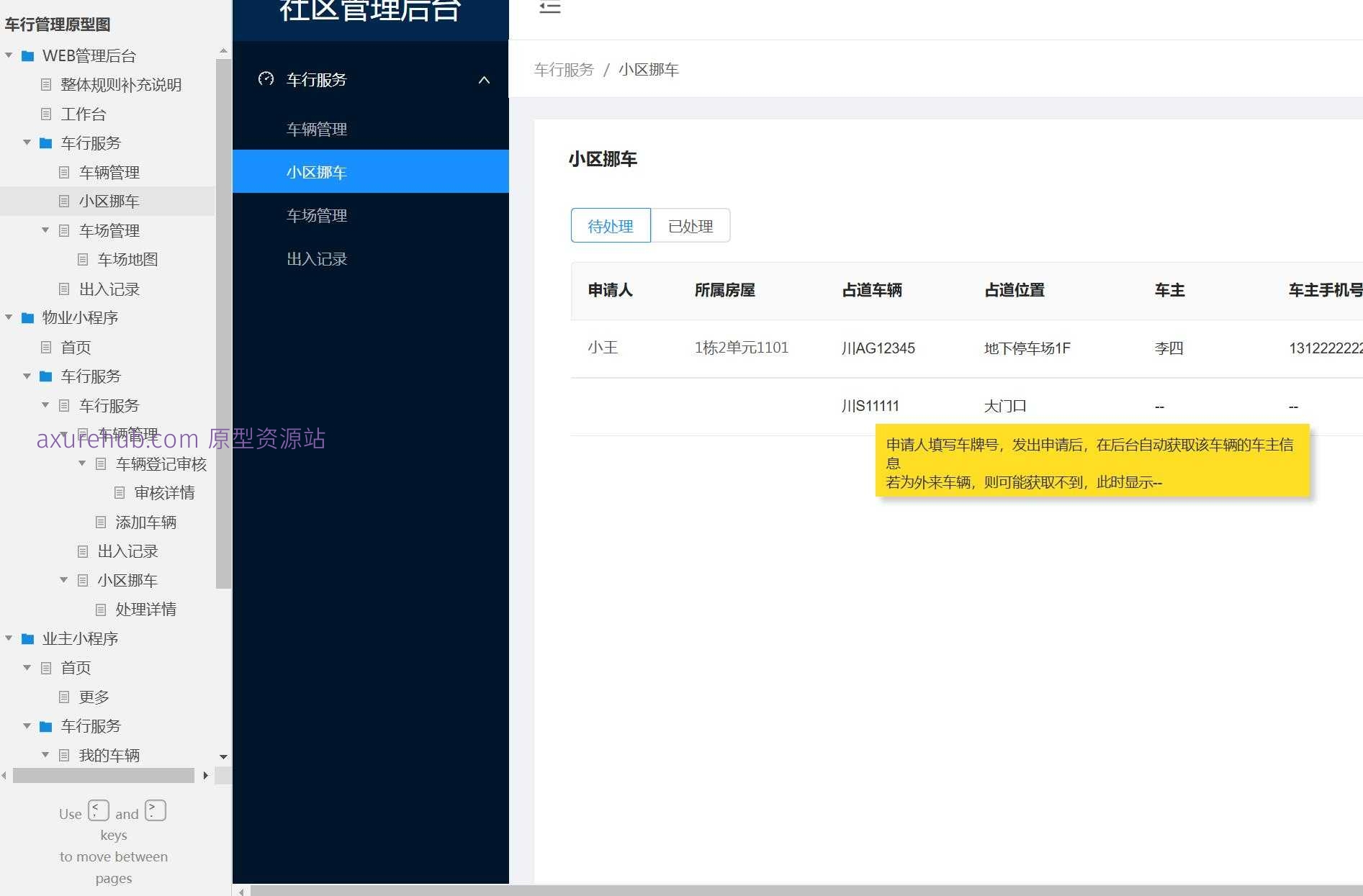Collapse the WEB管理后台 tree node
The height and width of the screenshot is (896, 1363).
9,55
